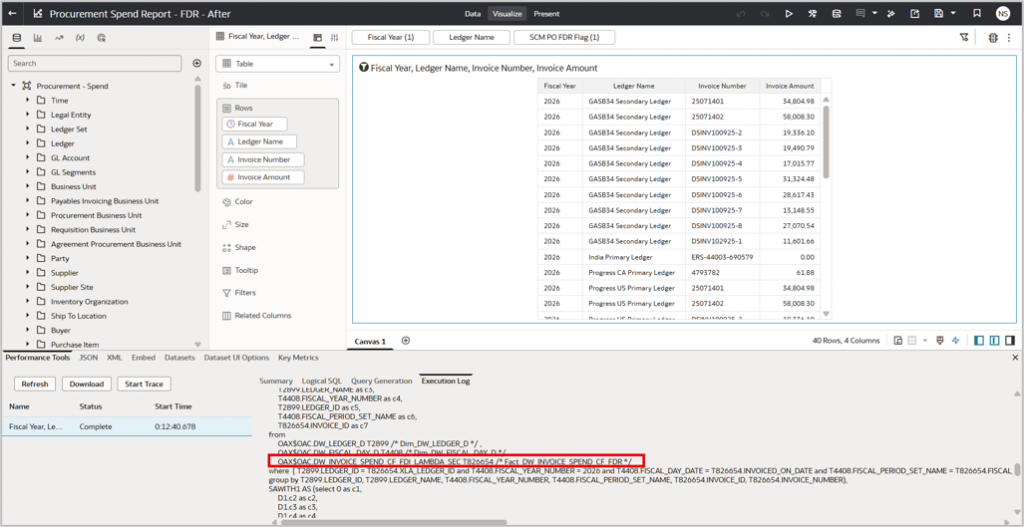The image size is (1024, 527).
Task: Open the JSON tab in Performance Tools
Action: coord(89,358)
